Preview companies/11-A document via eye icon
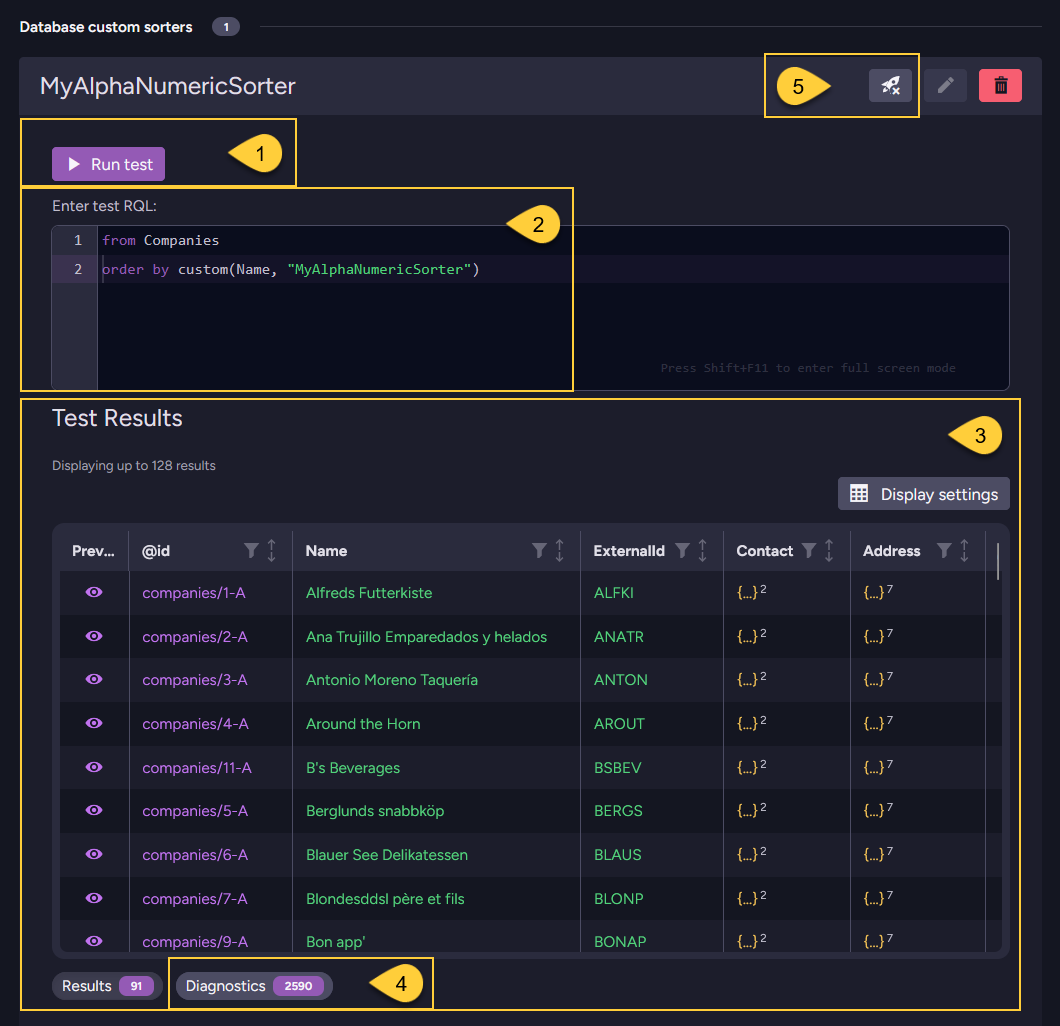 point(94,767)
